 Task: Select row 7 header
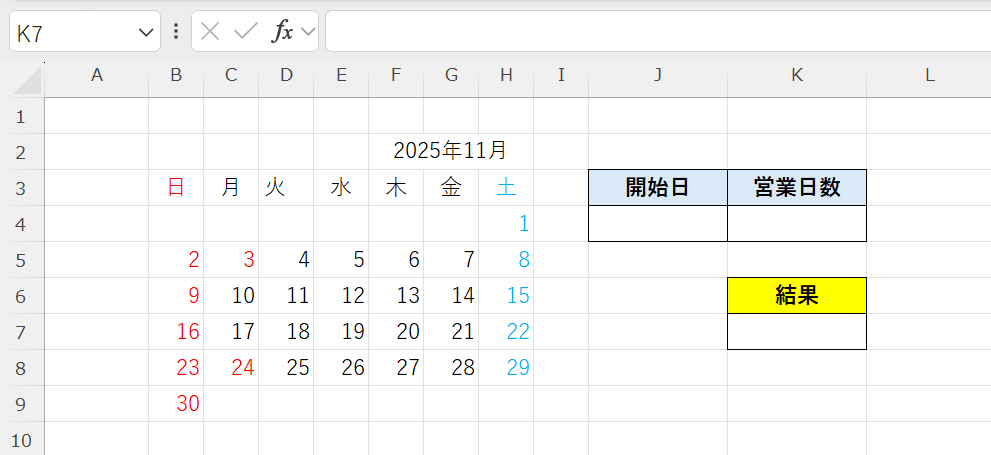tap(21, 332)
